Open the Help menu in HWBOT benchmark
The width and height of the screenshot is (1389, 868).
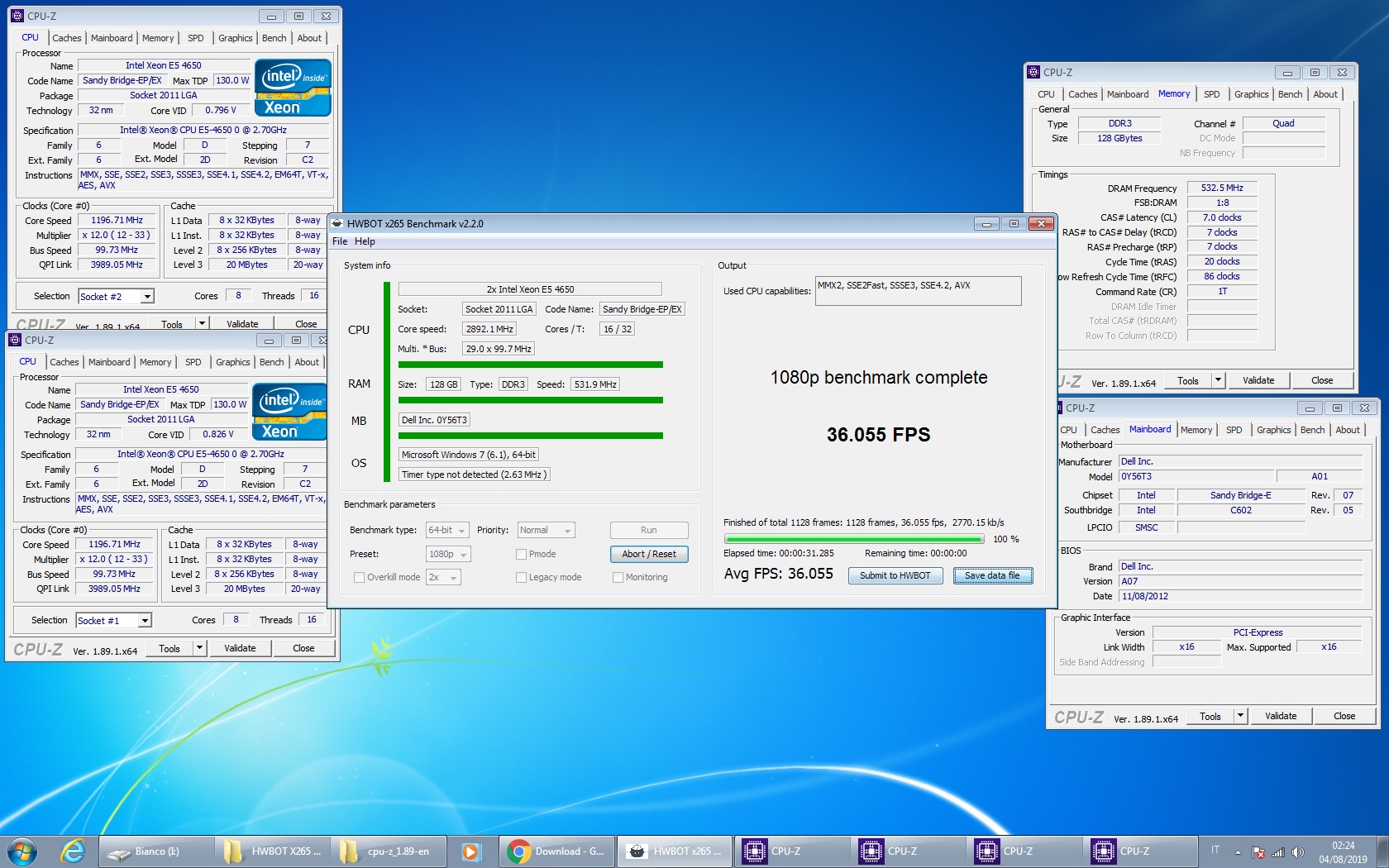(x=365, y=241)
